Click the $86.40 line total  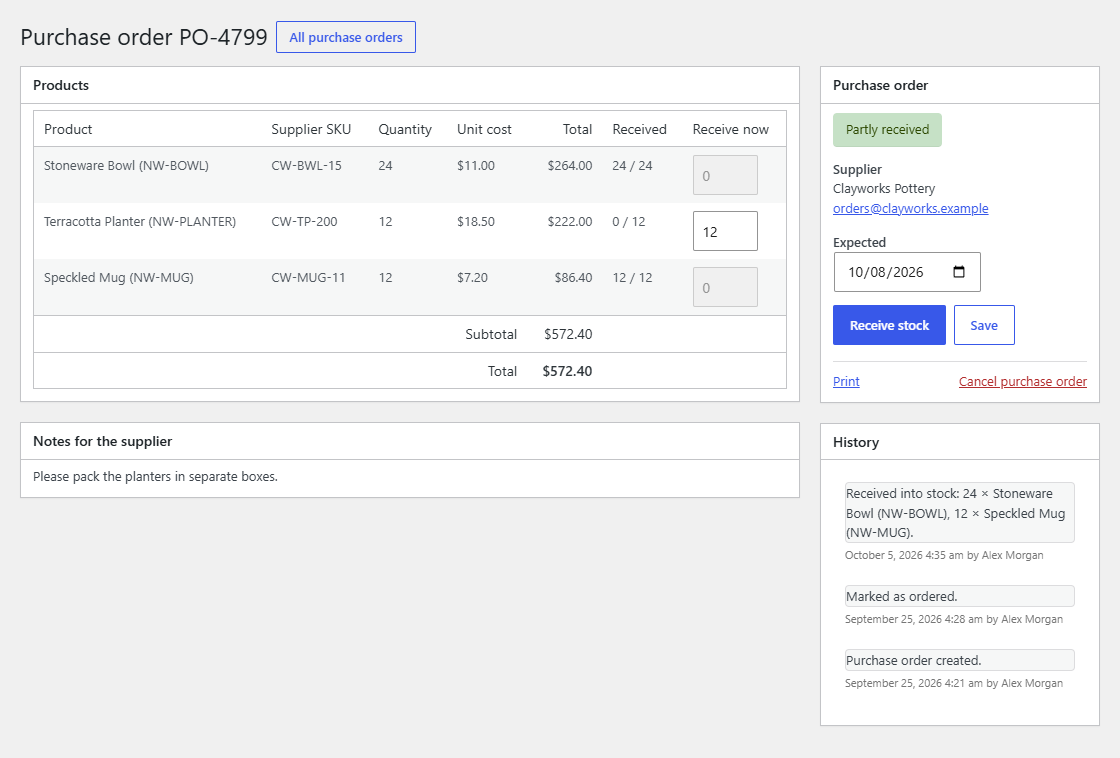[574, 278]
